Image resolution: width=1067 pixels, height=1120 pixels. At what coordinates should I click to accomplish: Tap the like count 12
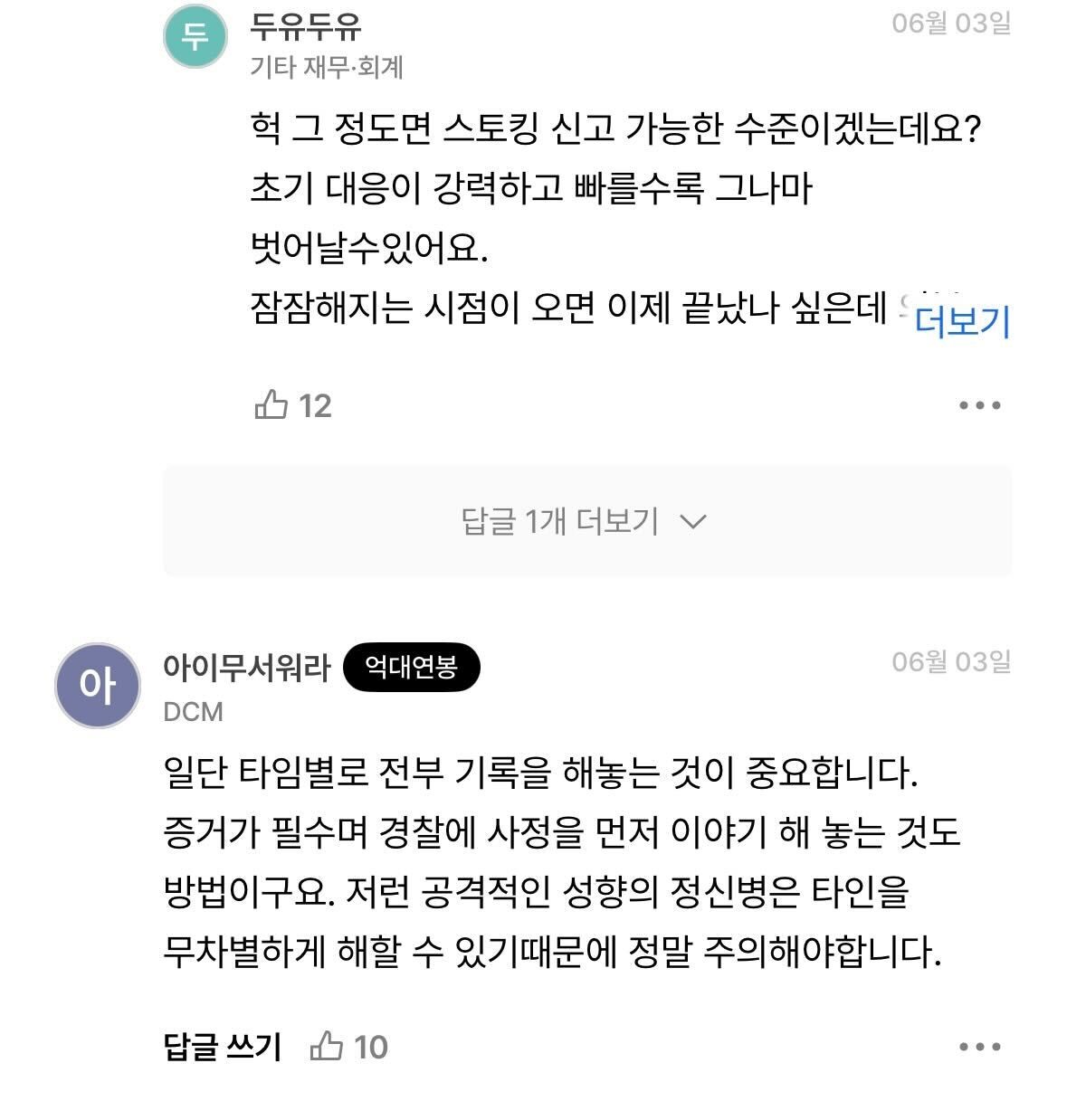[314, 405]
